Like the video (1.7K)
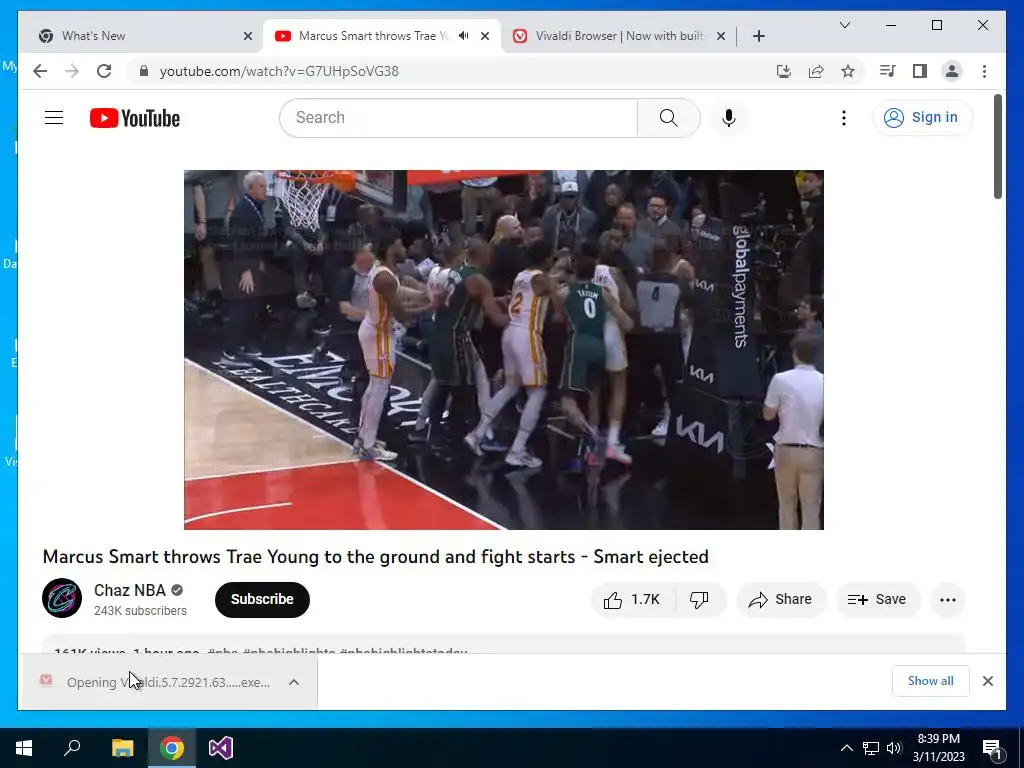The width and height of the screenshot is (1024, 768). pyautogui.click(x=632, y=600)
